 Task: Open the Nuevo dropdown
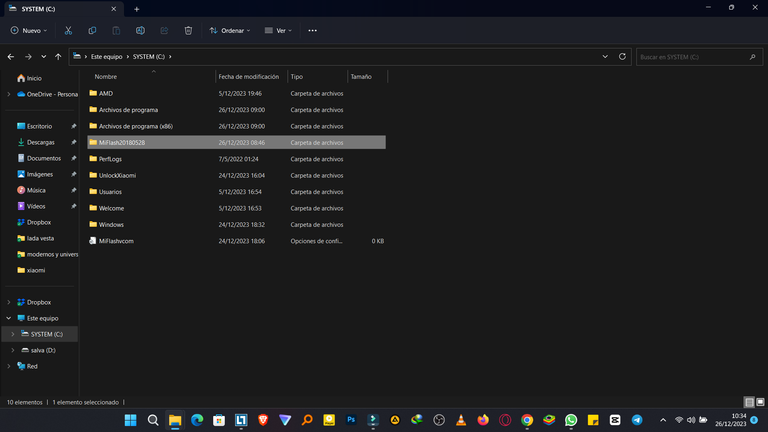(x=28, y=31)
